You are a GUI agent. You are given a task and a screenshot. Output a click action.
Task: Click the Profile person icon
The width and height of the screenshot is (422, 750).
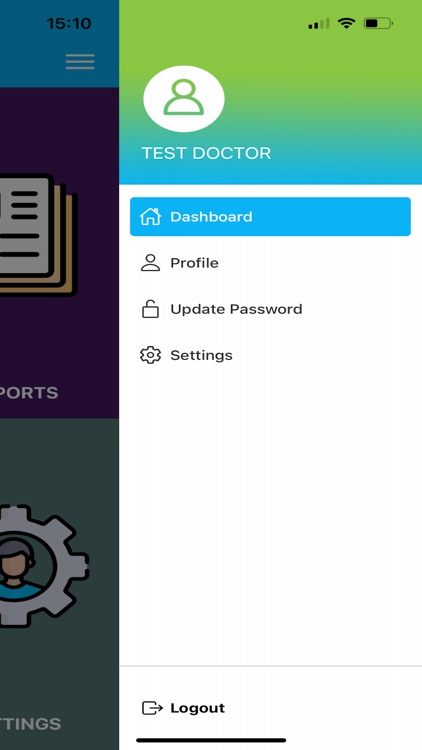[x=150, y=263]
